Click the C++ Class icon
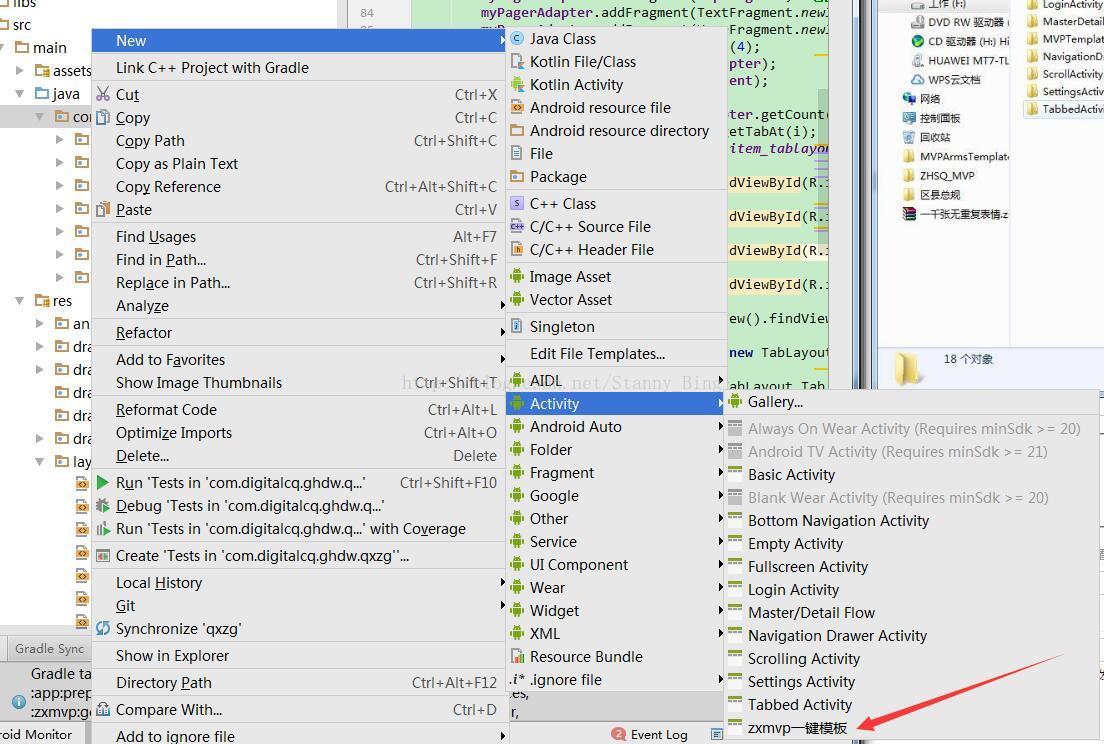 517,203
